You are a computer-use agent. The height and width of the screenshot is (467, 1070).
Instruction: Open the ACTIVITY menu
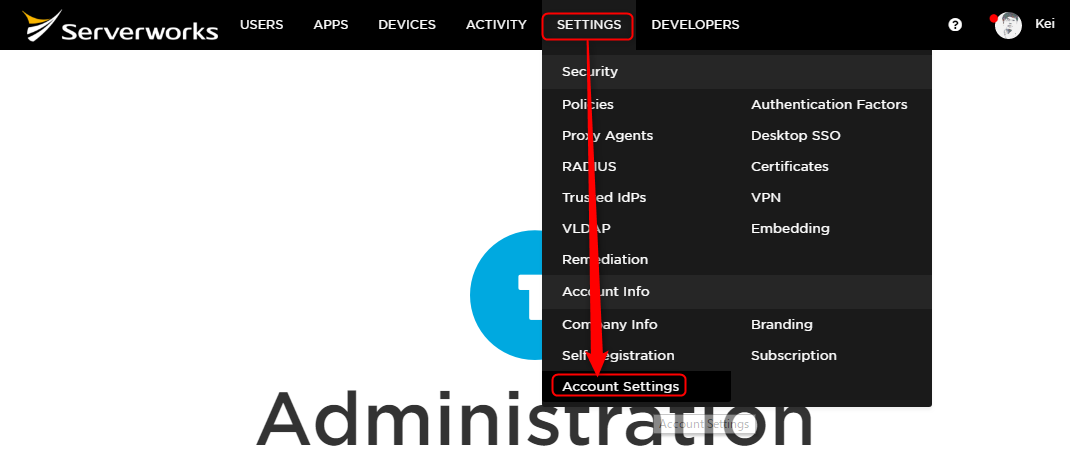pos(496,25)
